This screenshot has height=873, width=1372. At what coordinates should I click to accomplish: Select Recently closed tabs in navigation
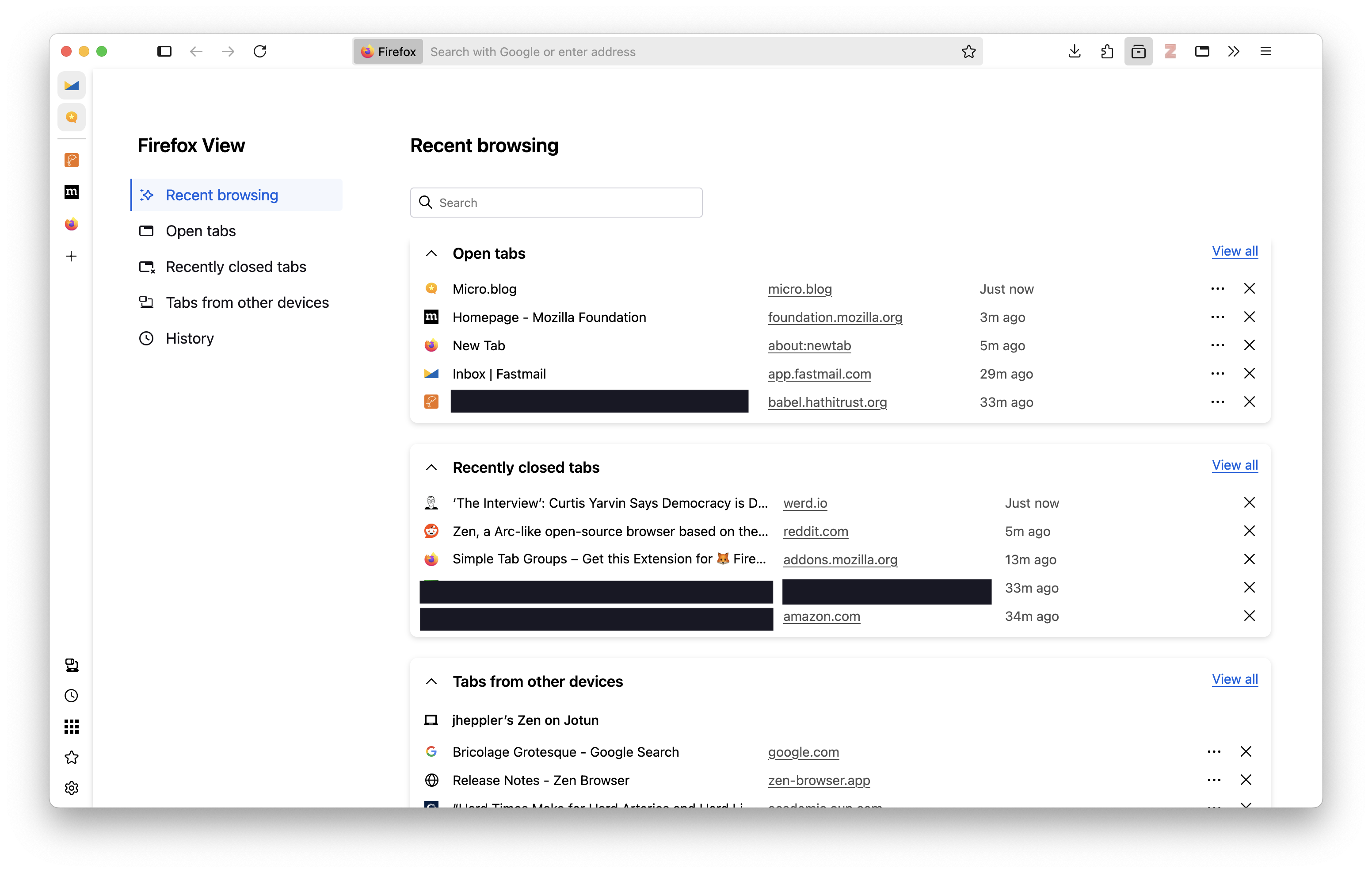point(236,267)
